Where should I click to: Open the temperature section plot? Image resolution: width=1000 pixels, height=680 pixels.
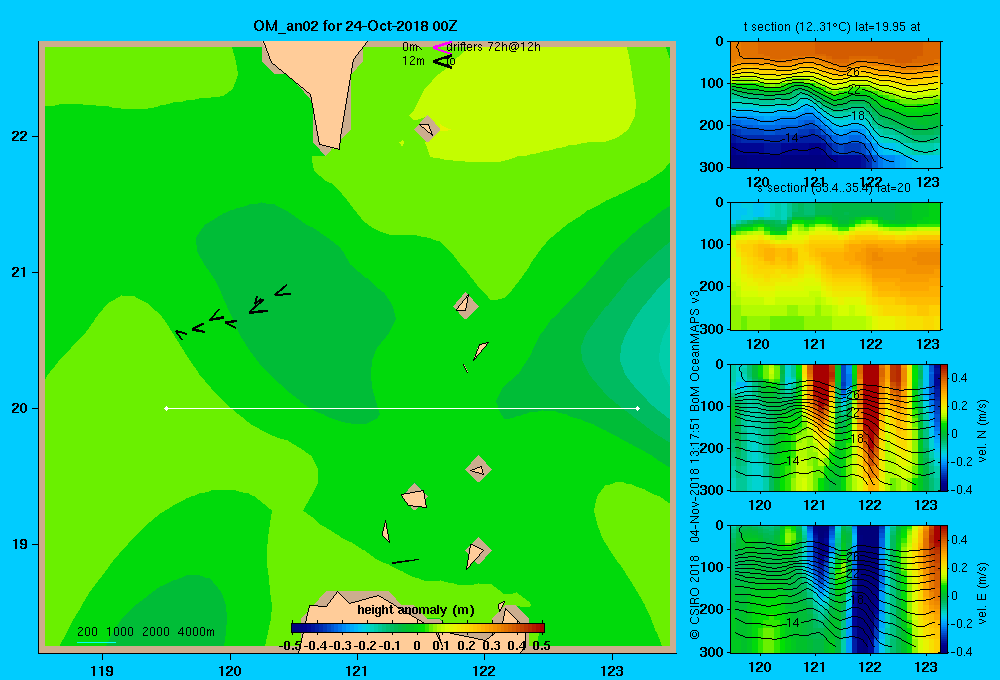[x=835, y=105]
